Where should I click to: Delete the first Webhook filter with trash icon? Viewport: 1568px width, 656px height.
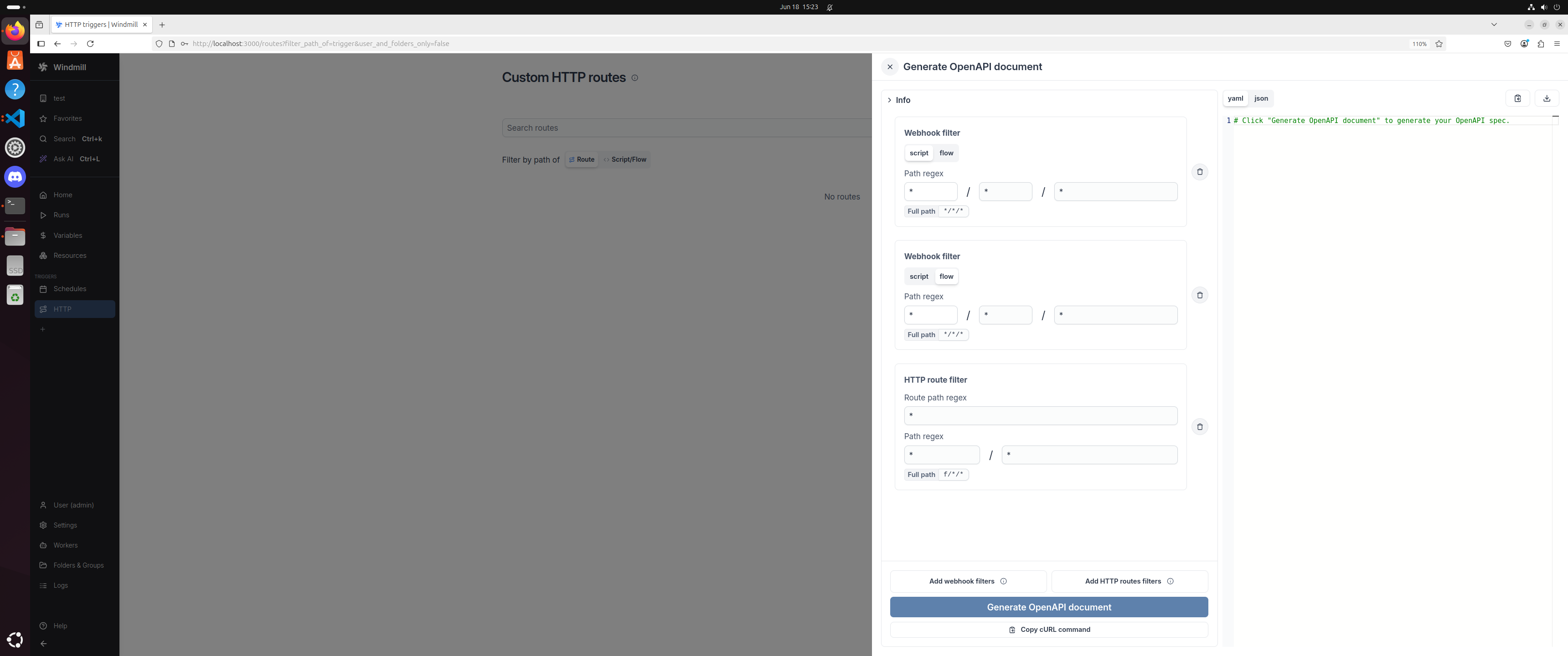(1200, 172)
